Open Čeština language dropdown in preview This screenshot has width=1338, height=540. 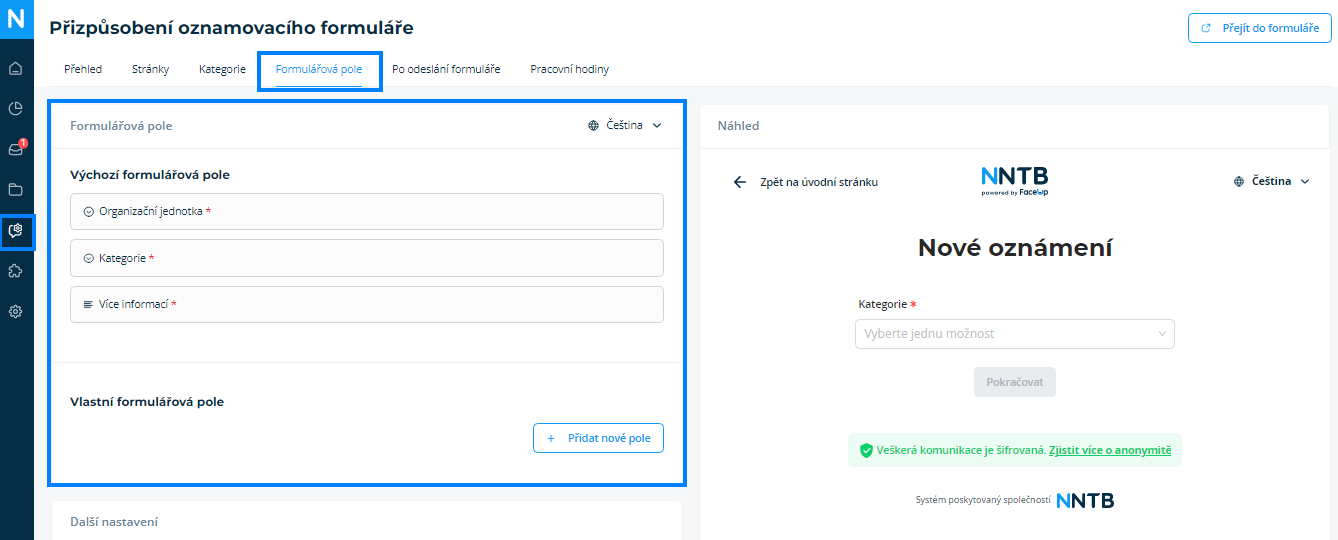click(x=1272, y=182)
